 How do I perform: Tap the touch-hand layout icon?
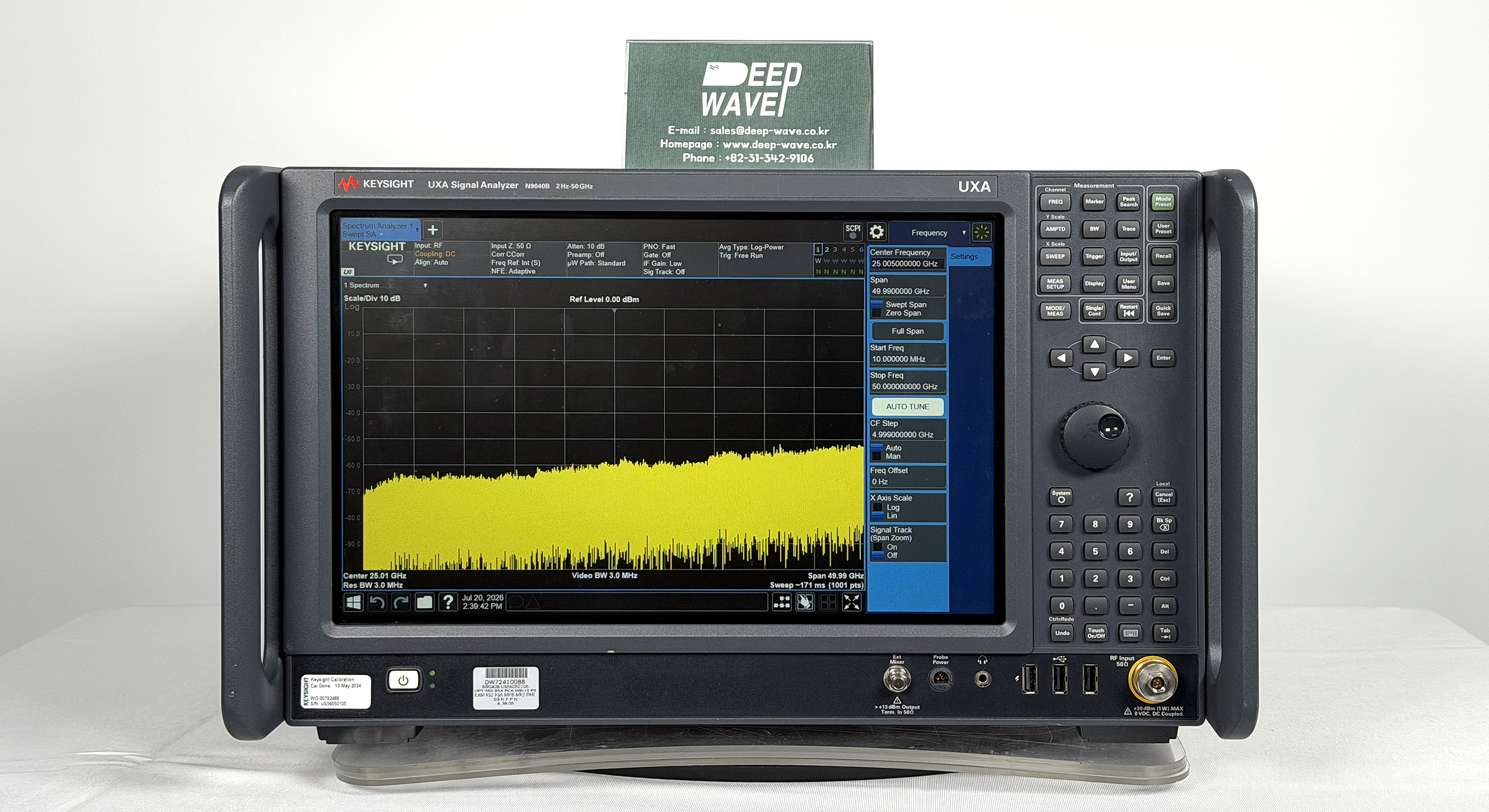805,602
